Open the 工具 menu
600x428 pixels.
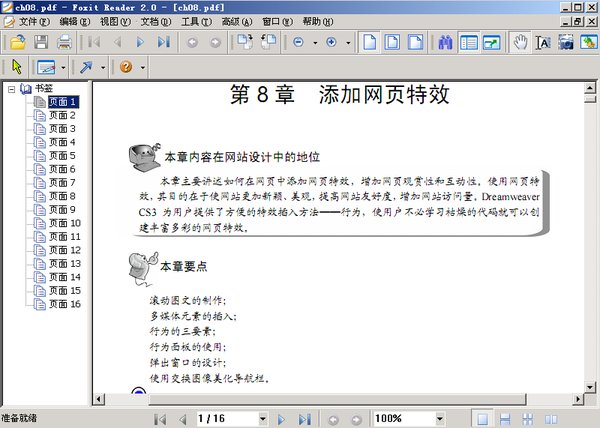tap(196, 21)
